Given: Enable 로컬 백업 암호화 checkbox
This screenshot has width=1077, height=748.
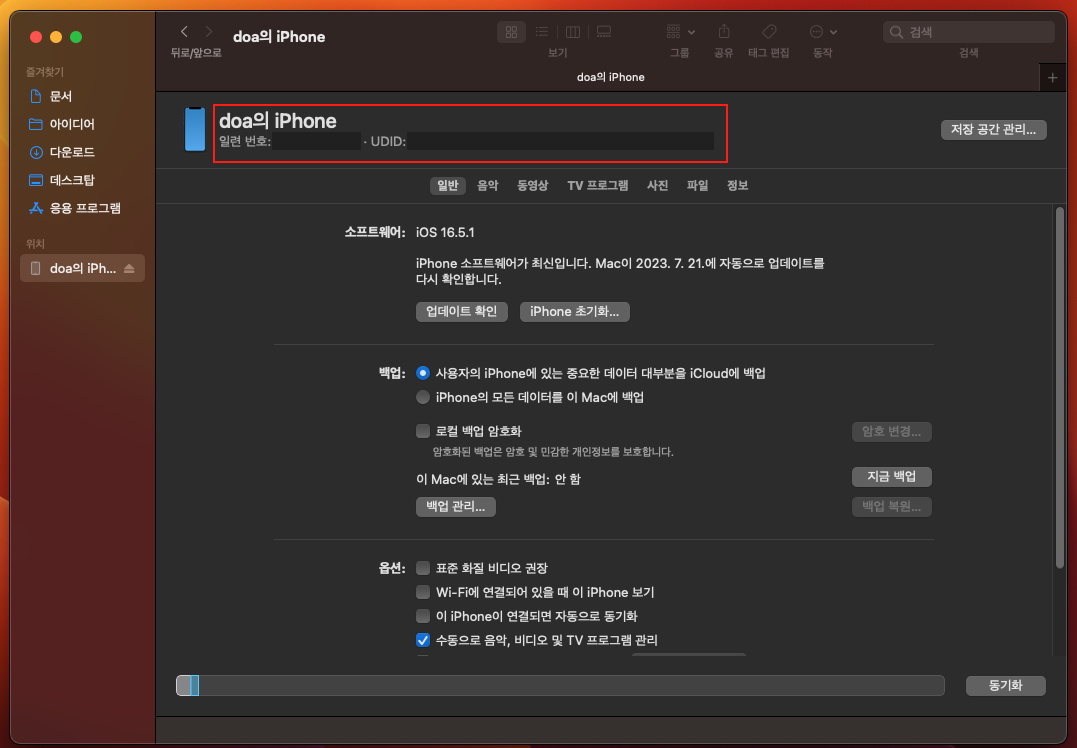Looking at the screenshot, I should pyautogui.click(x=423, y=431).
